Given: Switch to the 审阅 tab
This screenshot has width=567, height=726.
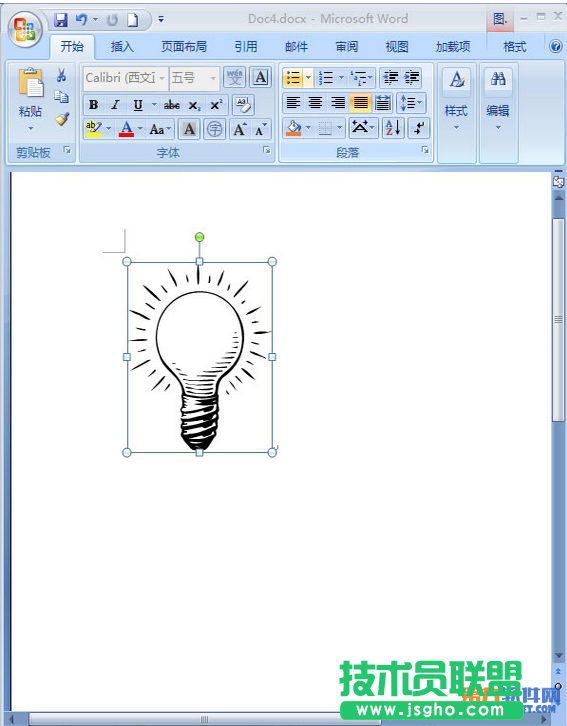Looking at the screenshot, I should 347,46.
